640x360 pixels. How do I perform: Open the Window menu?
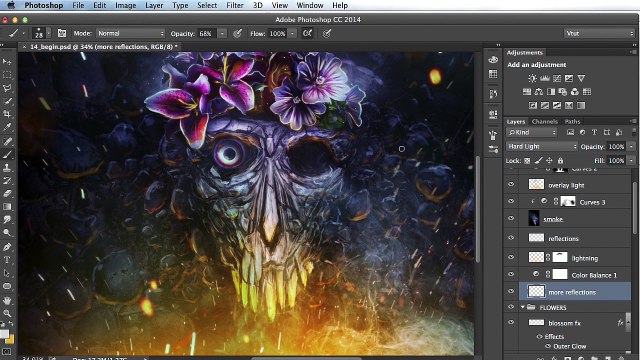click(x=310, y=5)
